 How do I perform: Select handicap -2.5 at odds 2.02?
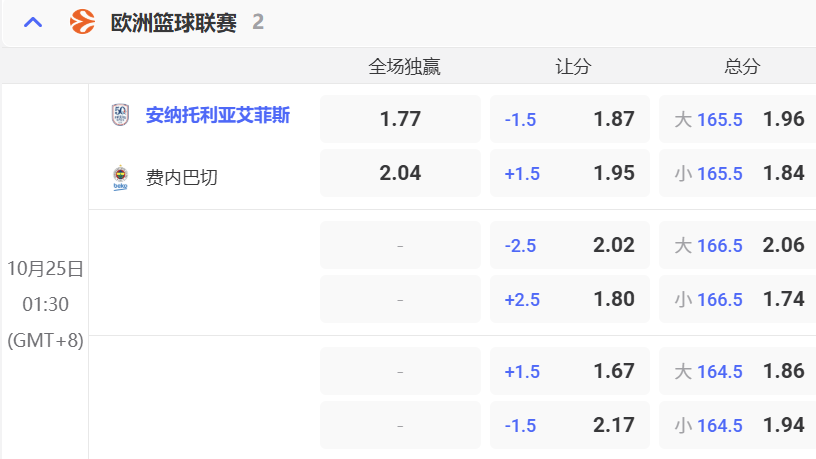[570, 245]
